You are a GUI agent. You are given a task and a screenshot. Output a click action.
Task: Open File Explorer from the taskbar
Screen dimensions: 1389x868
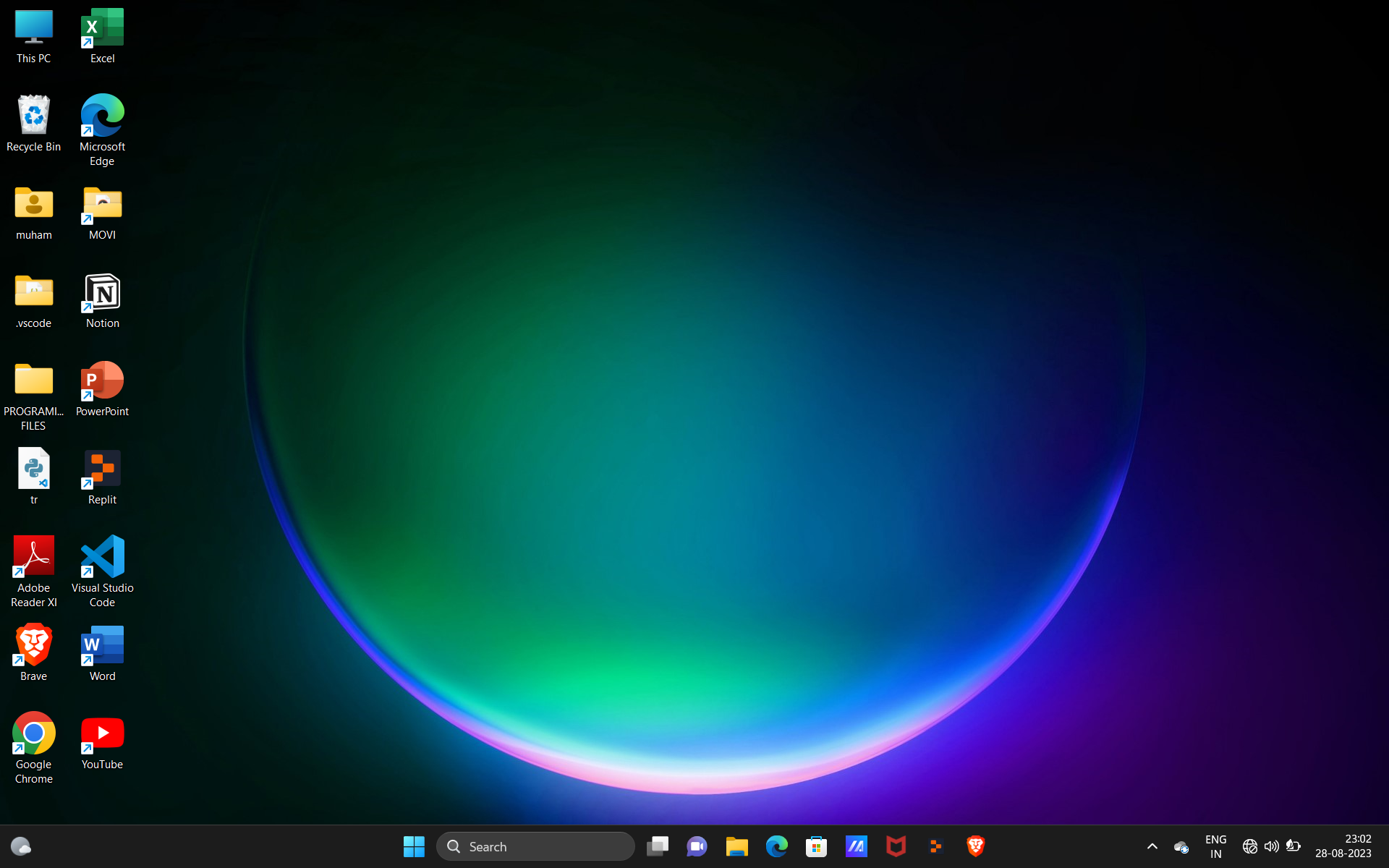tap(736, 846)
